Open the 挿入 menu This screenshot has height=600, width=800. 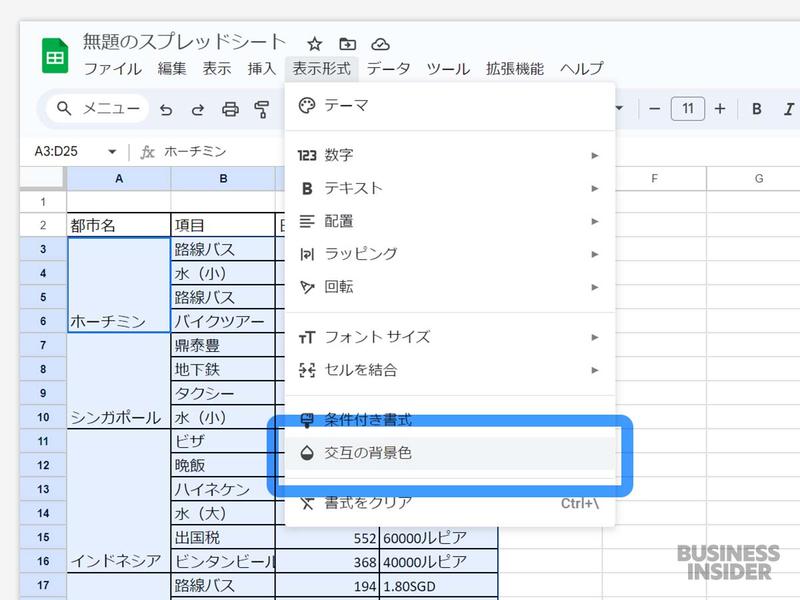pos(261,70)
